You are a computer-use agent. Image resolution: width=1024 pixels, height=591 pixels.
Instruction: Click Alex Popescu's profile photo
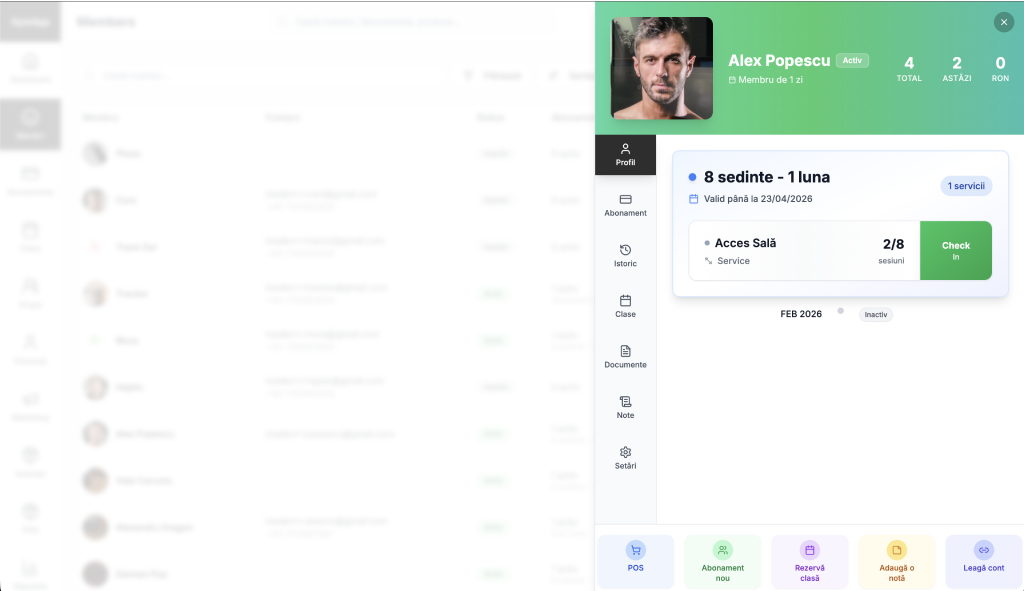point(661,69)
